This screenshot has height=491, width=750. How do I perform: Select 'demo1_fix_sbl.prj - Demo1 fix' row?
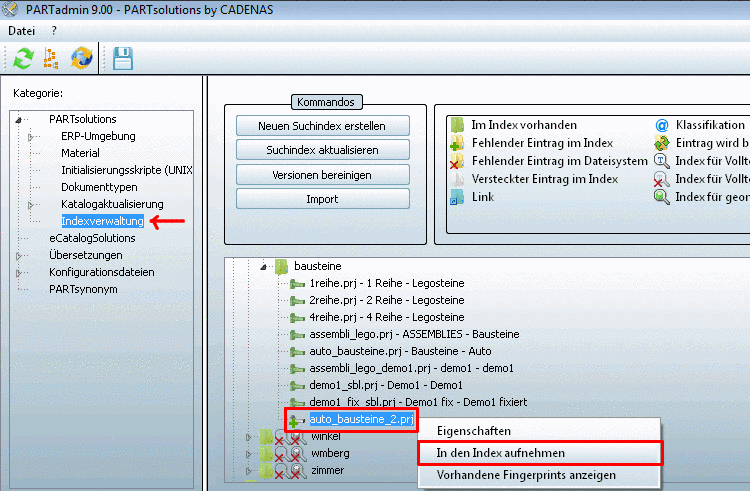(419, 402)
